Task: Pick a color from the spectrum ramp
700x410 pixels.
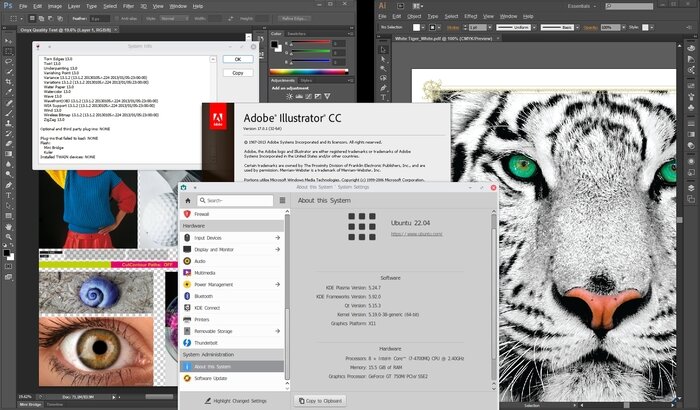Action: [308, 71]
